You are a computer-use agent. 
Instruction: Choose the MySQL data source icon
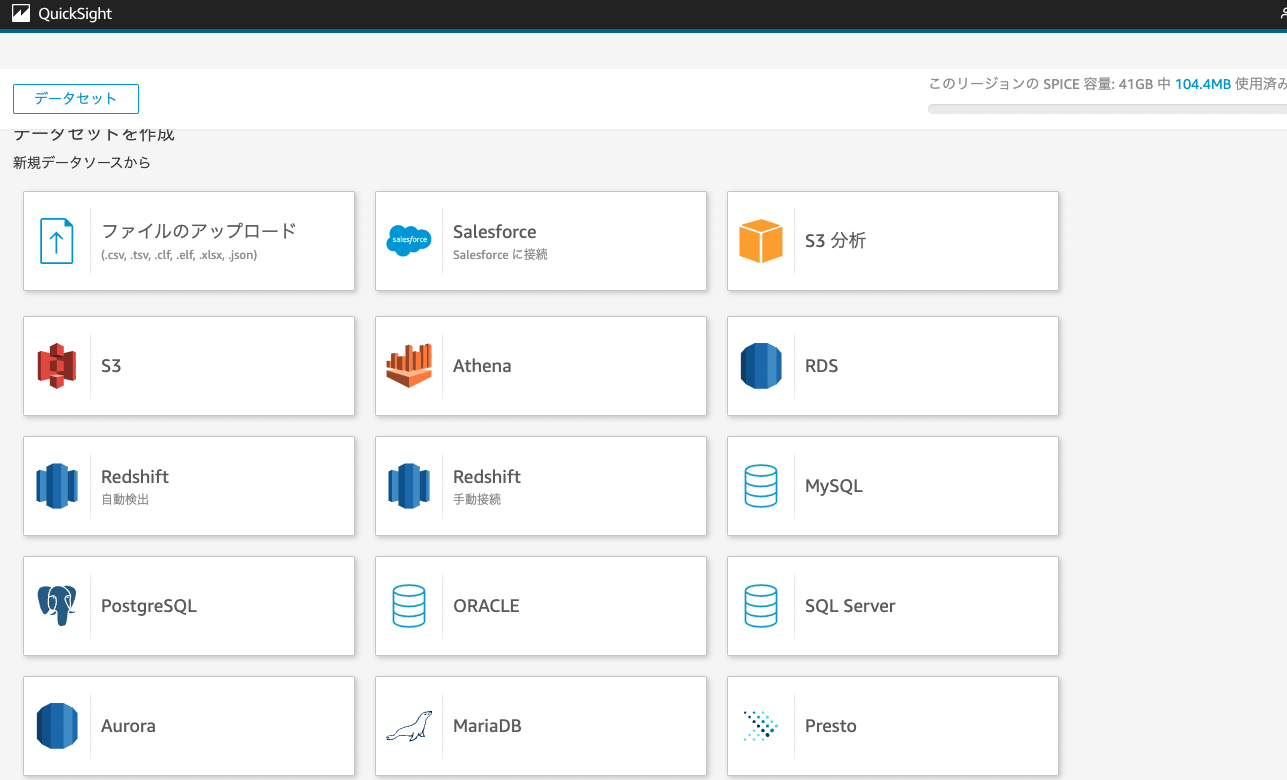[761, 485]
